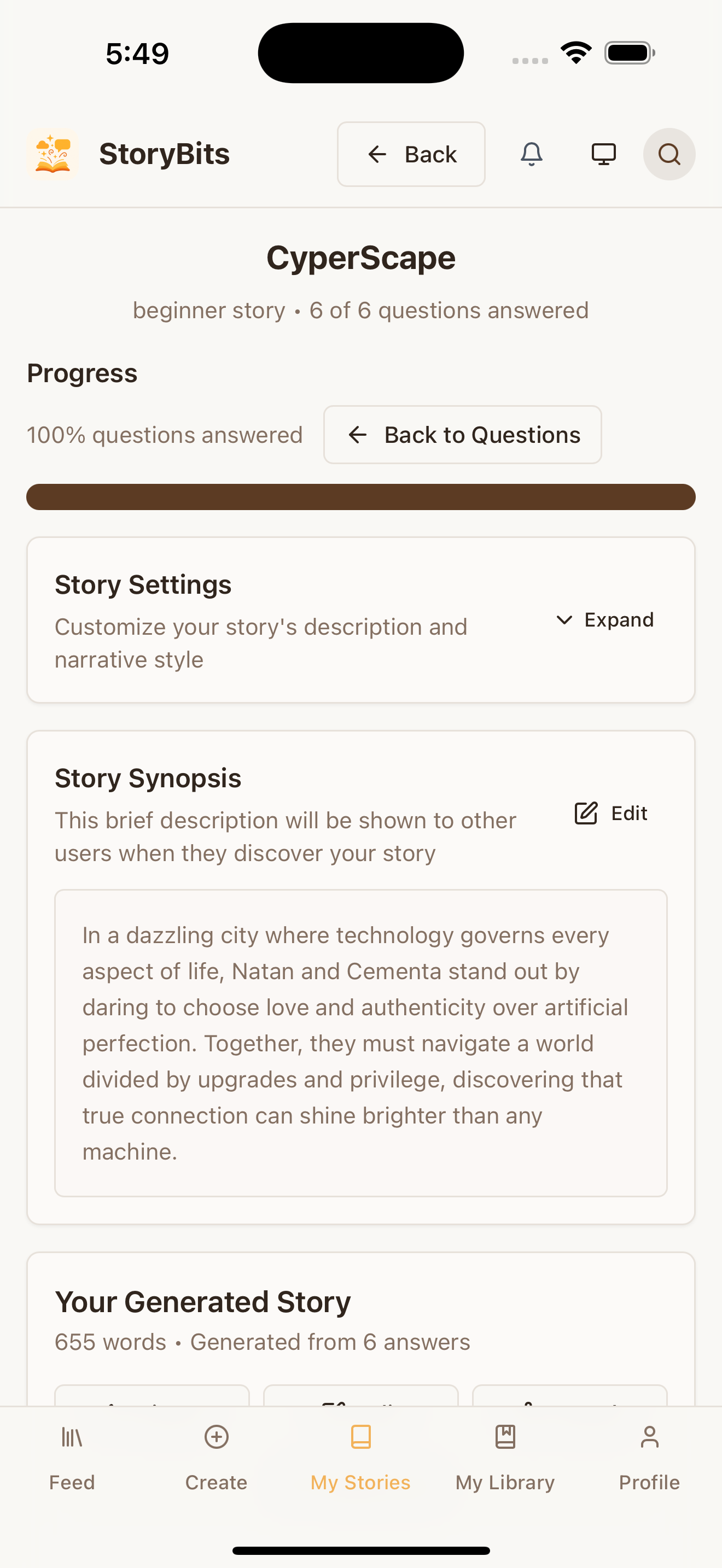Tap the Profile person icon

click(649, 1437)
